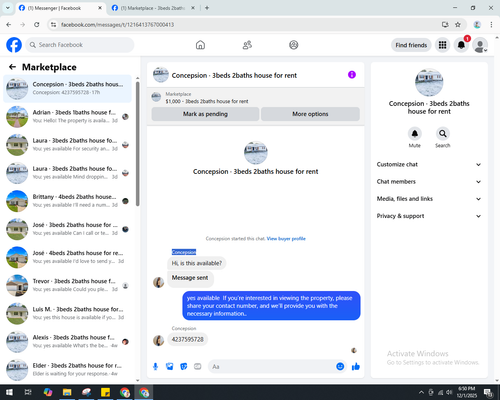The image size is (500, 400).
Task: Open File Explorer from the taskbar
Action: [x=67, y=392]
